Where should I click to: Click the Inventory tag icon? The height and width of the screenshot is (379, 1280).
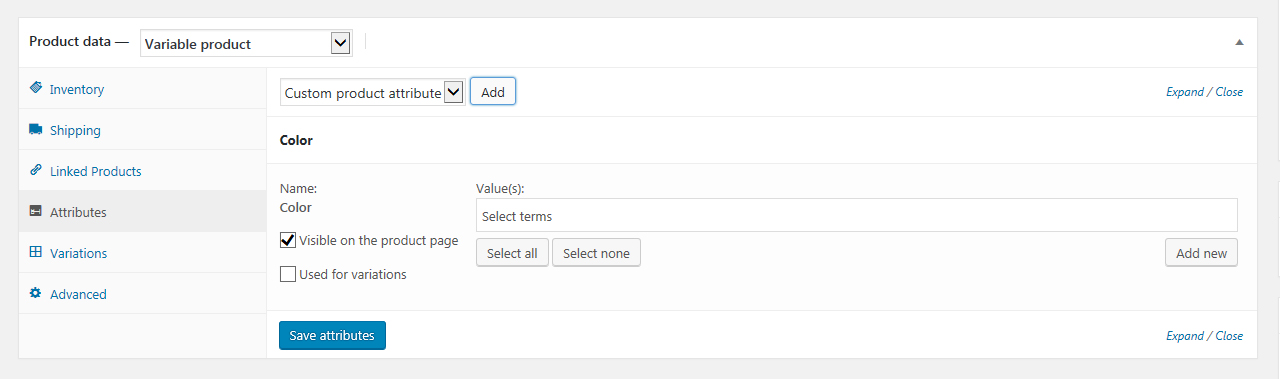(x=36, y=88)
